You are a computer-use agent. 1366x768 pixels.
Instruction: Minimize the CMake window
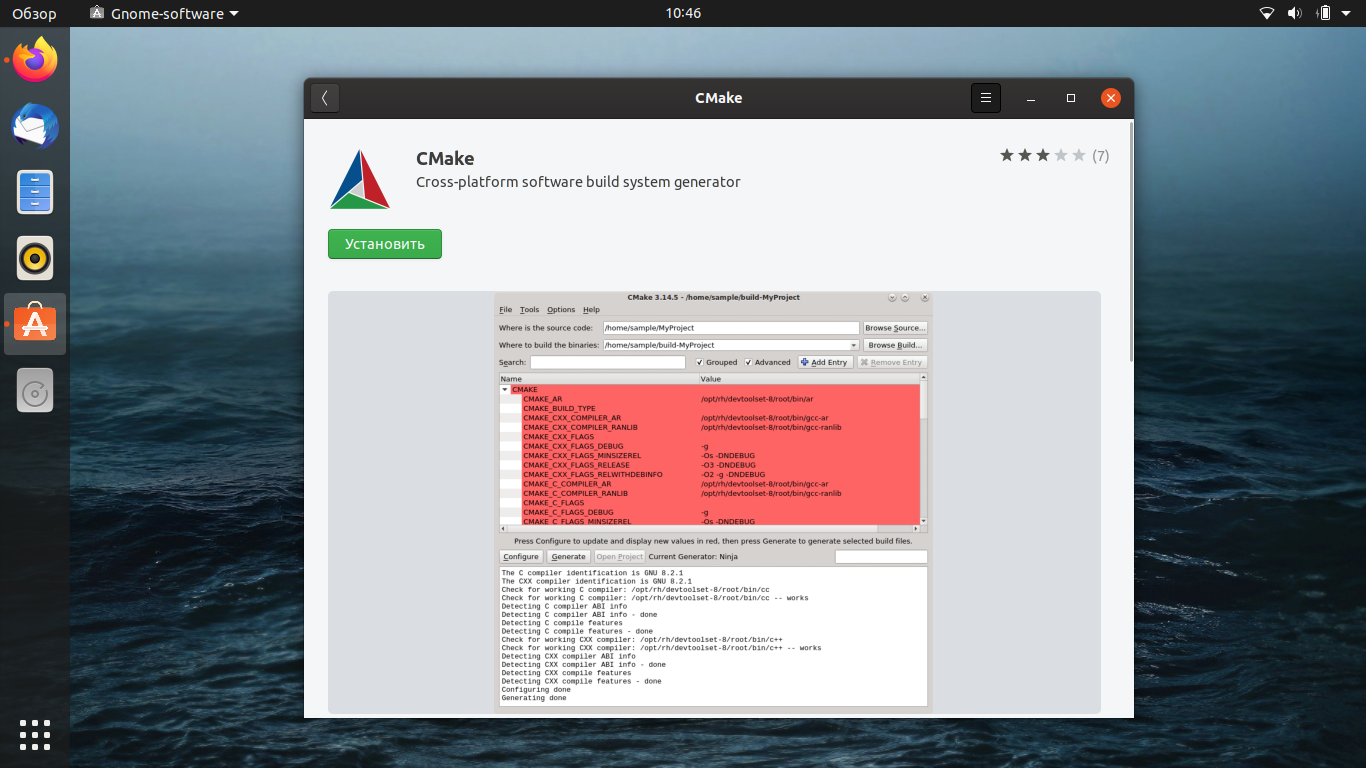pyautogui.click(x=1031, y=98)
